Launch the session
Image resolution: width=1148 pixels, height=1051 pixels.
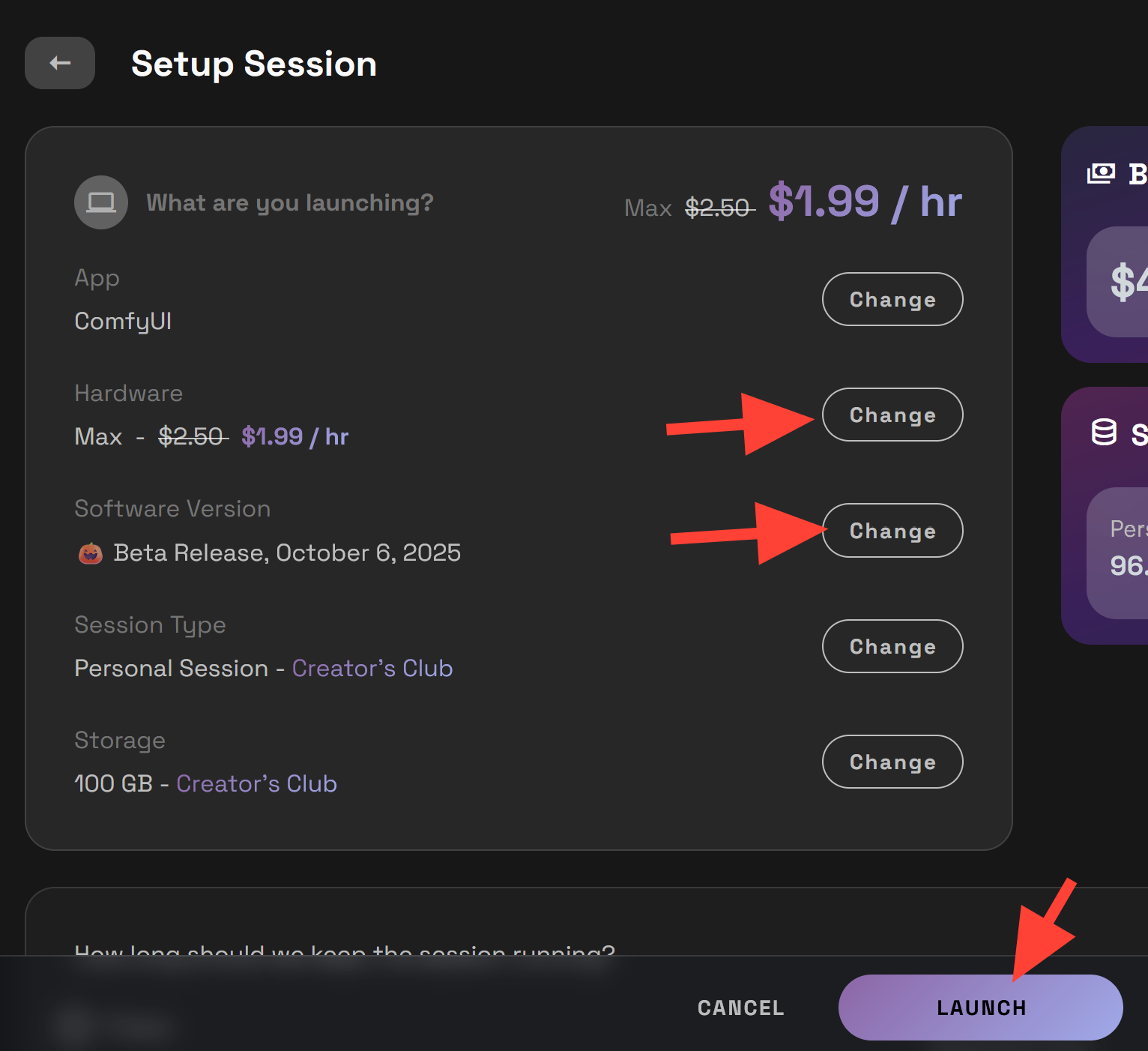click(980, 1008)
